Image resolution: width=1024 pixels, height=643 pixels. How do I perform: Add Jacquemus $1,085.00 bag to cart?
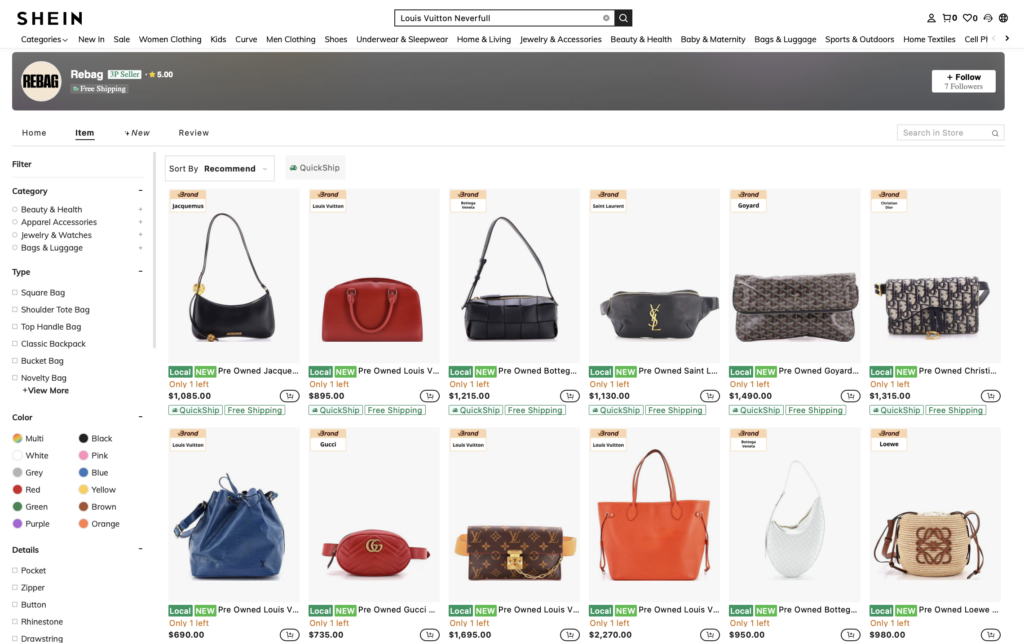coord(289,396)
